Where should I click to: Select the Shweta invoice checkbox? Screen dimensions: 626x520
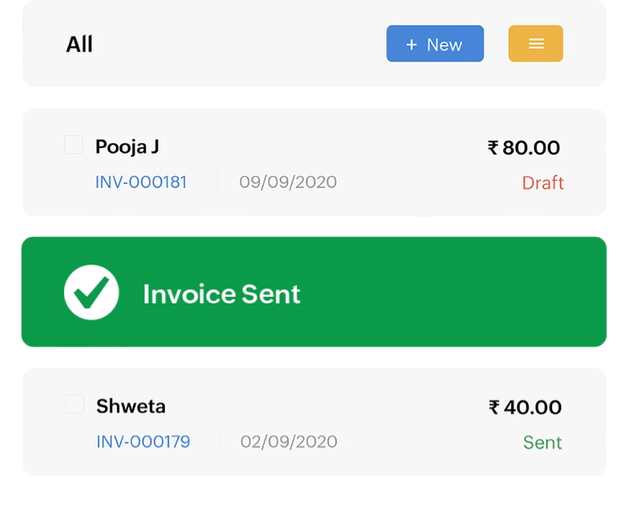point(75,404)
